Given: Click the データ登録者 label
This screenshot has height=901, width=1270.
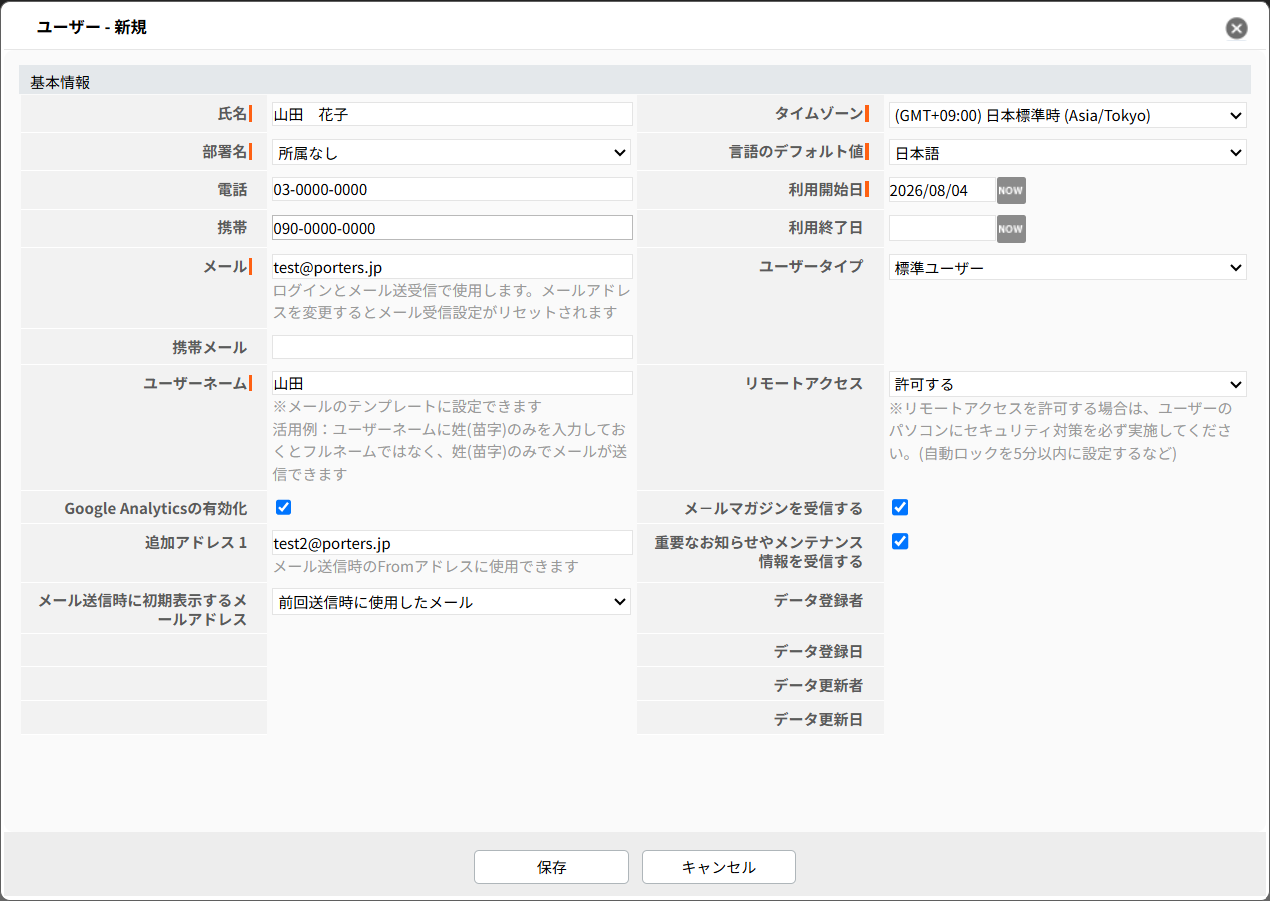Looking at the screenshot, I should 818,600.
